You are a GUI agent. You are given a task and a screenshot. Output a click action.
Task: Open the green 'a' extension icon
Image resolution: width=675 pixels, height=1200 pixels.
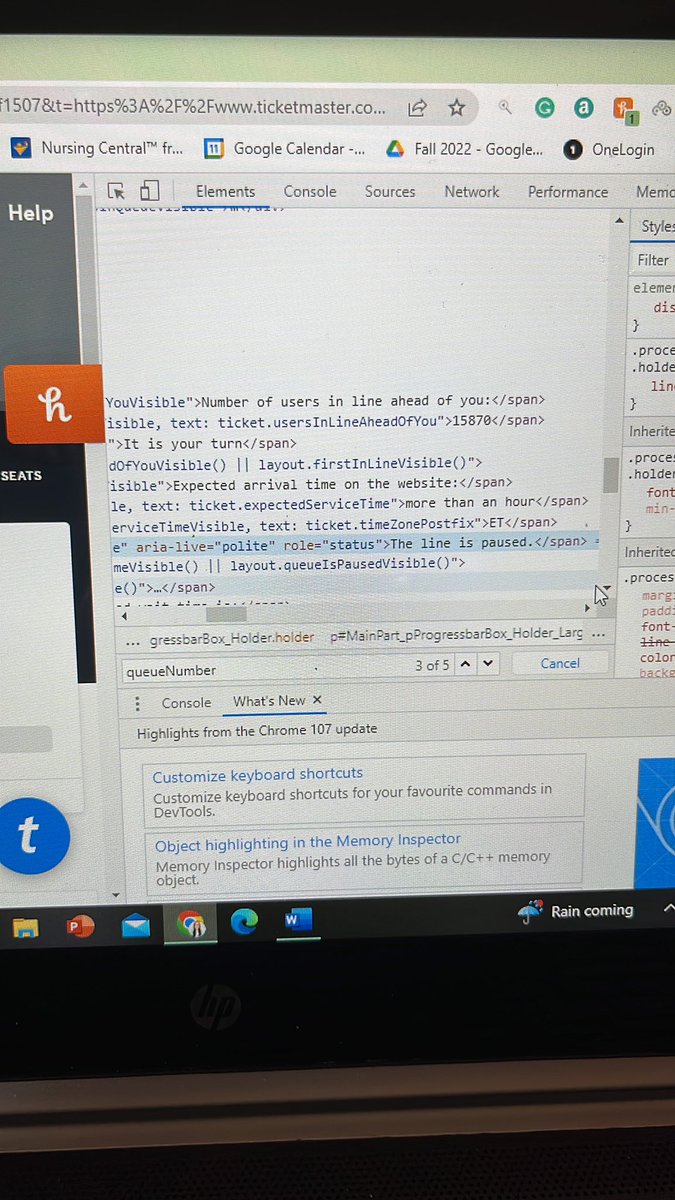click(584, 108)
